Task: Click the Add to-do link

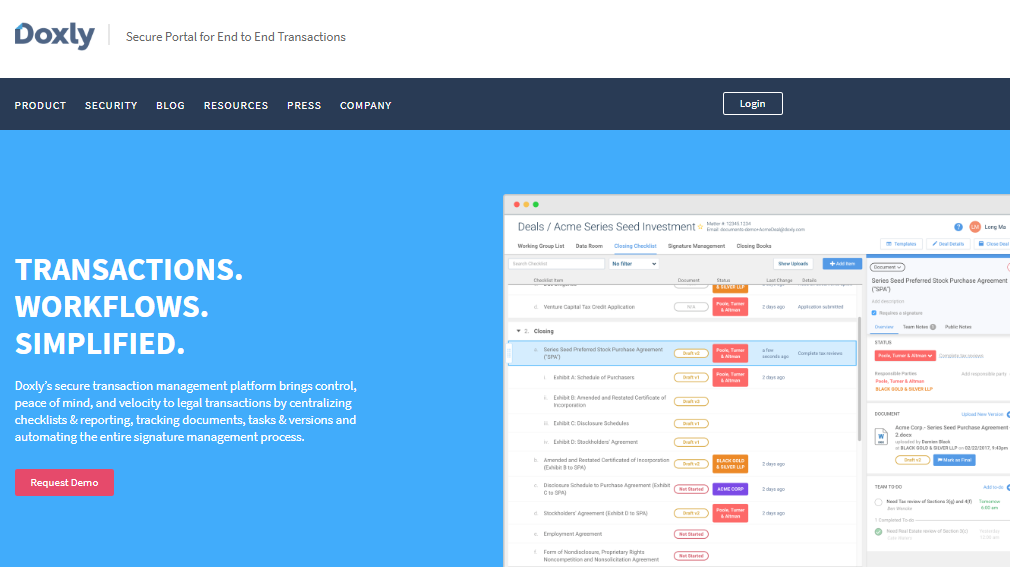Action: point(993,487)
